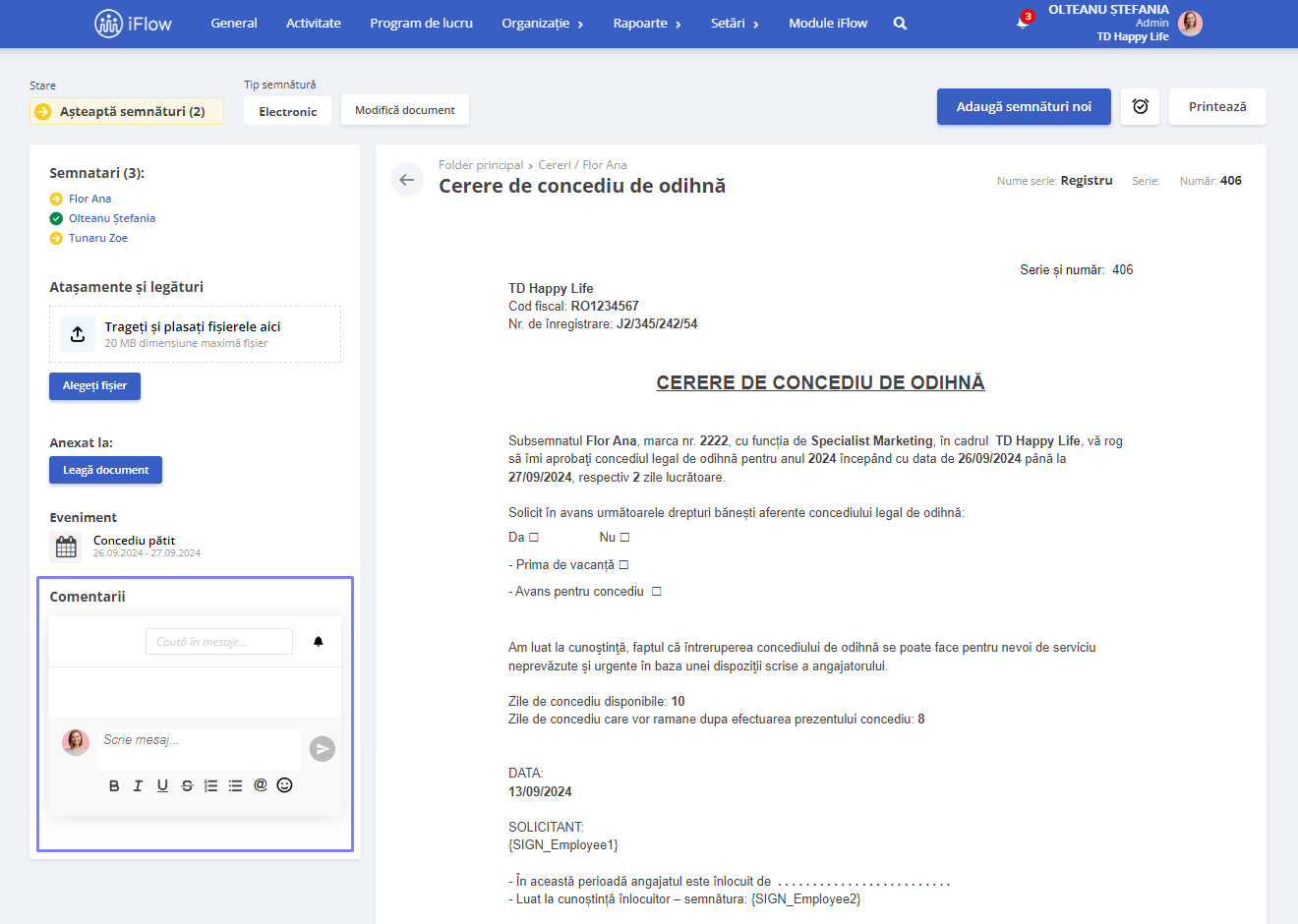Expand the Setări menu
1298x924 pixels.
(x=735, y=24)
